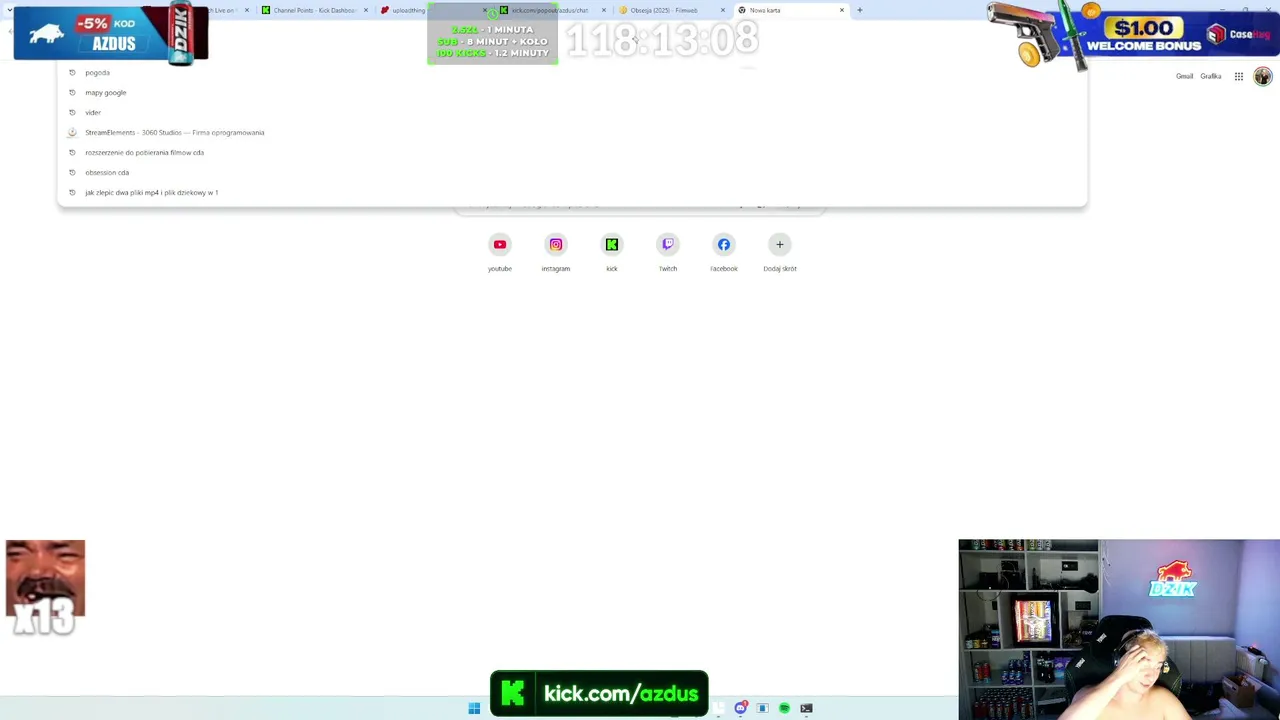The height and width of the screenshot is (720, 1280).
Task: Open a new browser tab with plus
Action: click(x=859, y=10)
